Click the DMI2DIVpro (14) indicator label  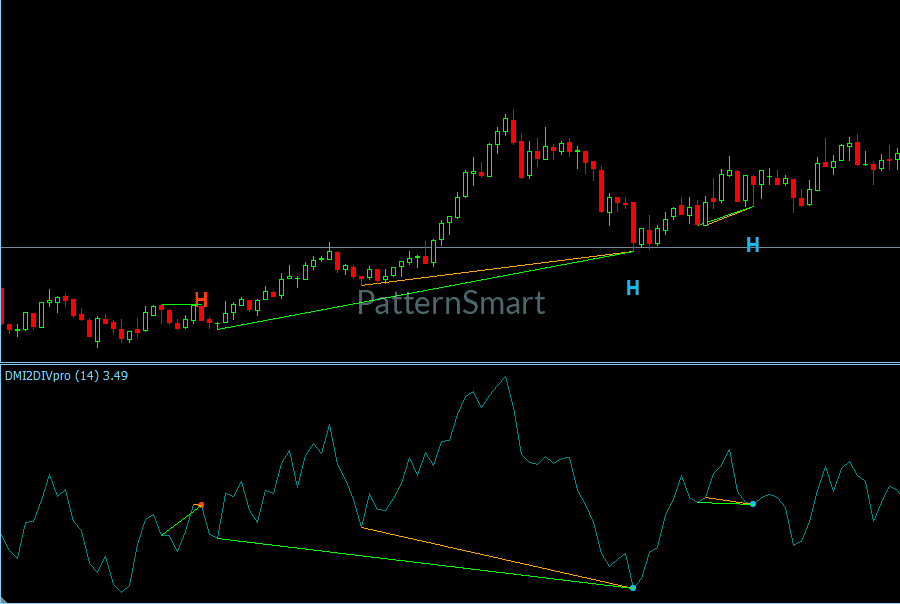[x=67, y=376]
